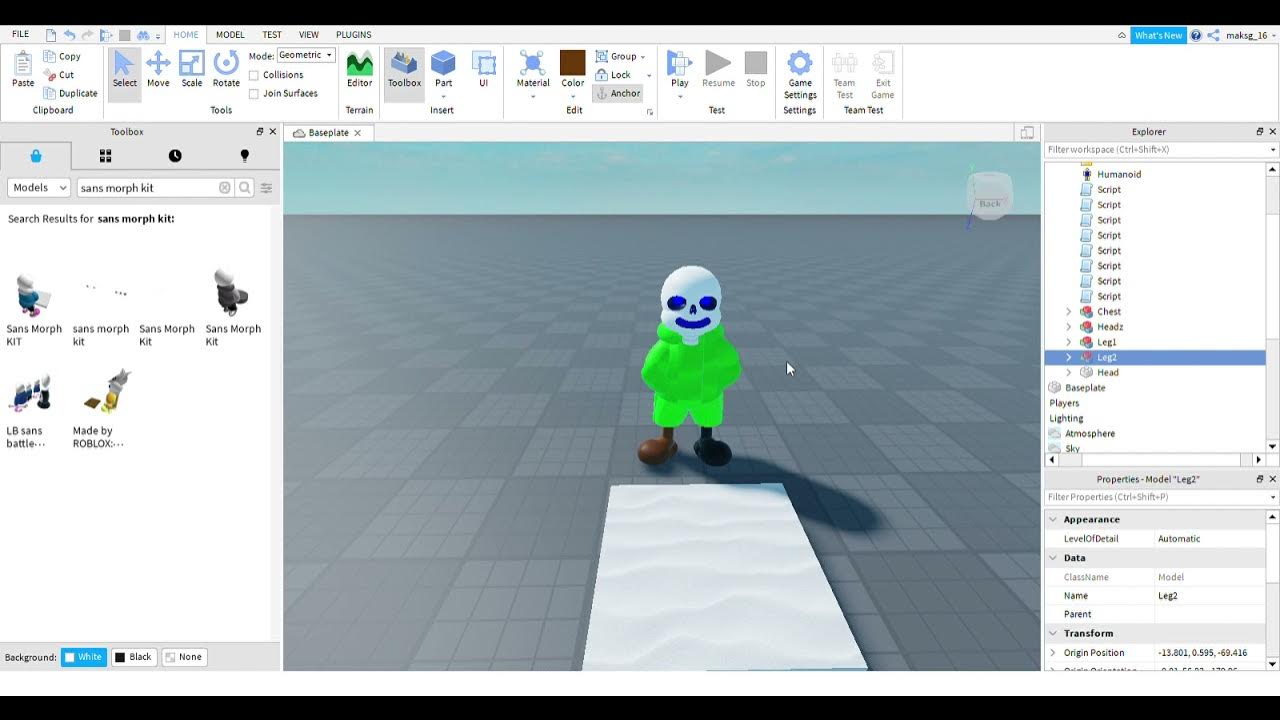Open the FILE menu

pos(20,35)
